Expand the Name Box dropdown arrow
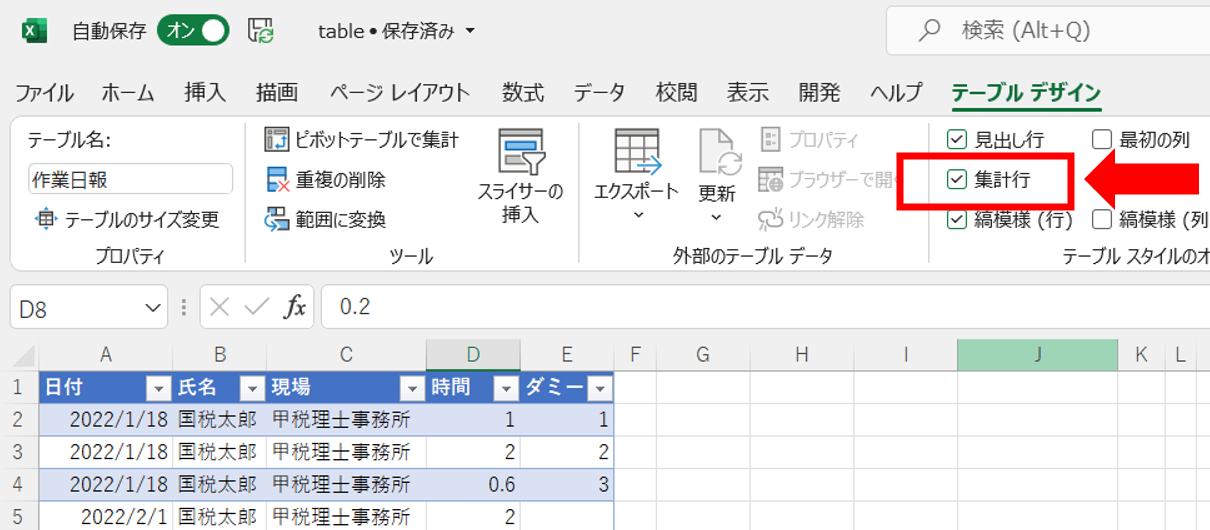The width and height of the screenshot is (1210, 530). click(153, 308)
